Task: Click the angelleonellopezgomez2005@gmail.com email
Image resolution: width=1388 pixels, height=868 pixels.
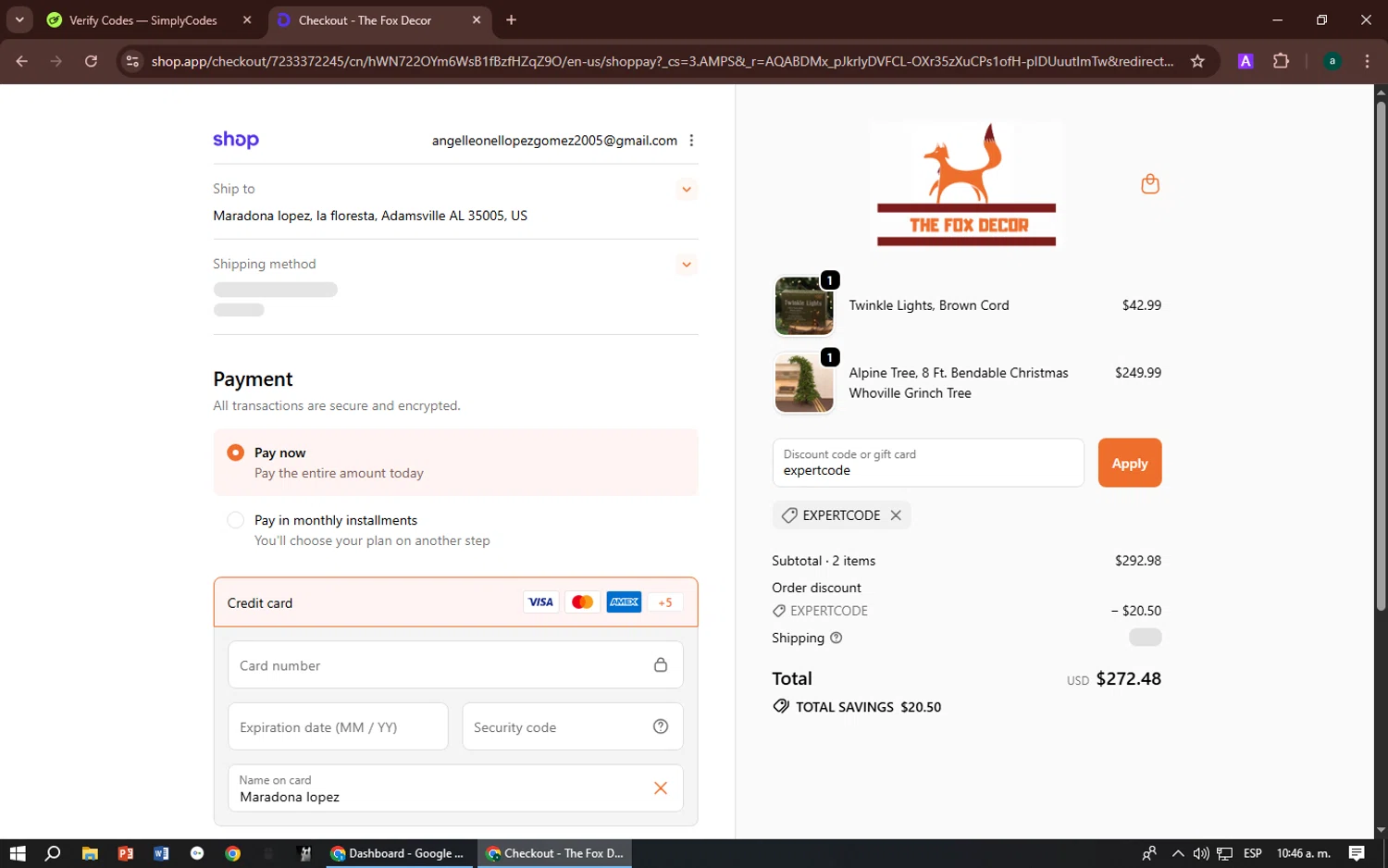Action: coord(554,141)
